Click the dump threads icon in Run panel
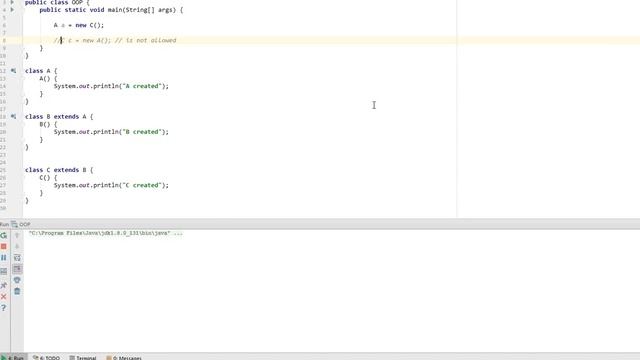The height and width of the screenshot is (360, 640). (x=4, y=271)
